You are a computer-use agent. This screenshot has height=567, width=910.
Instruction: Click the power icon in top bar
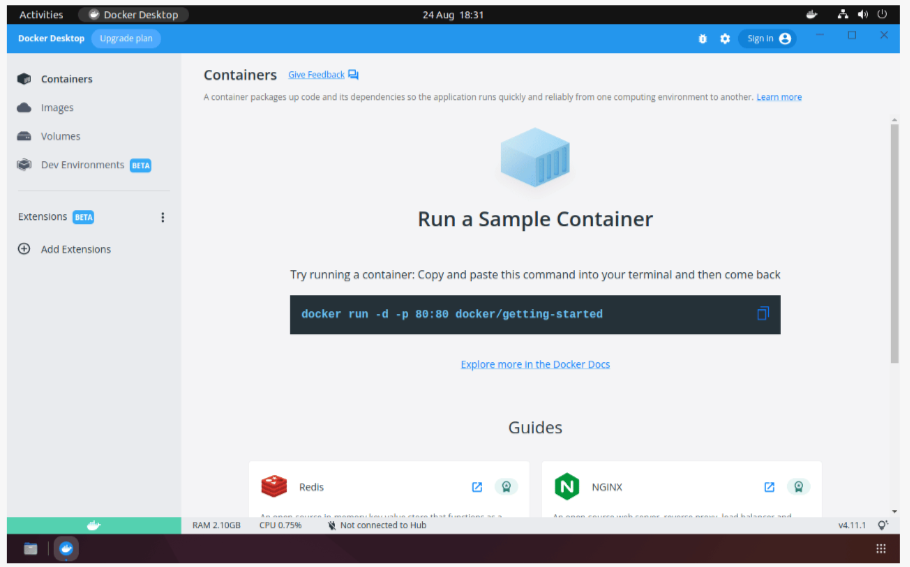point(882,15)
